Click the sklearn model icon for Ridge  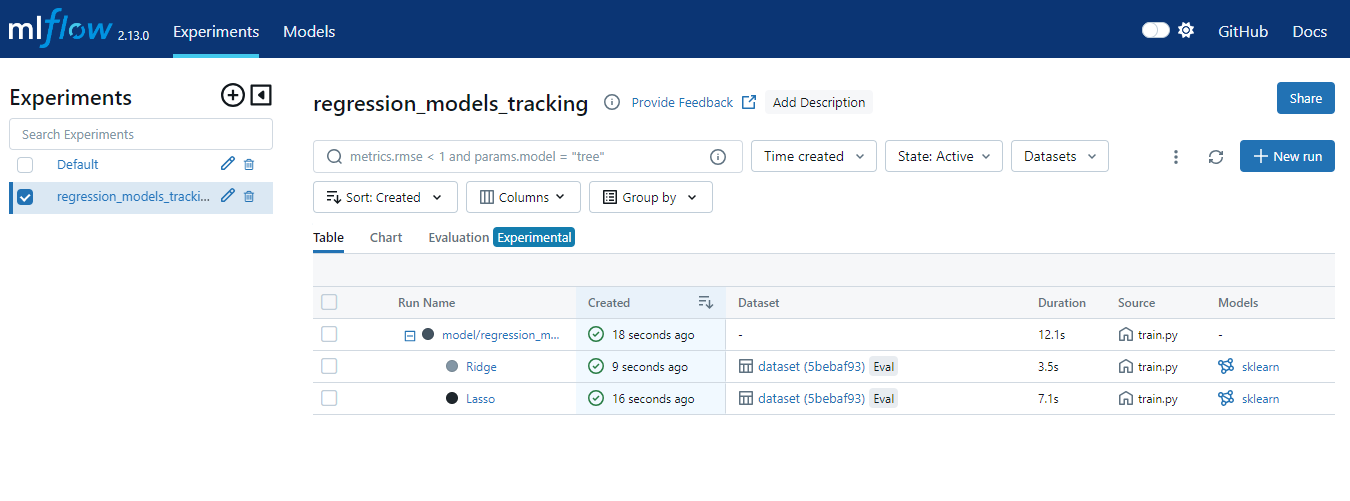tap(1226, 366)
